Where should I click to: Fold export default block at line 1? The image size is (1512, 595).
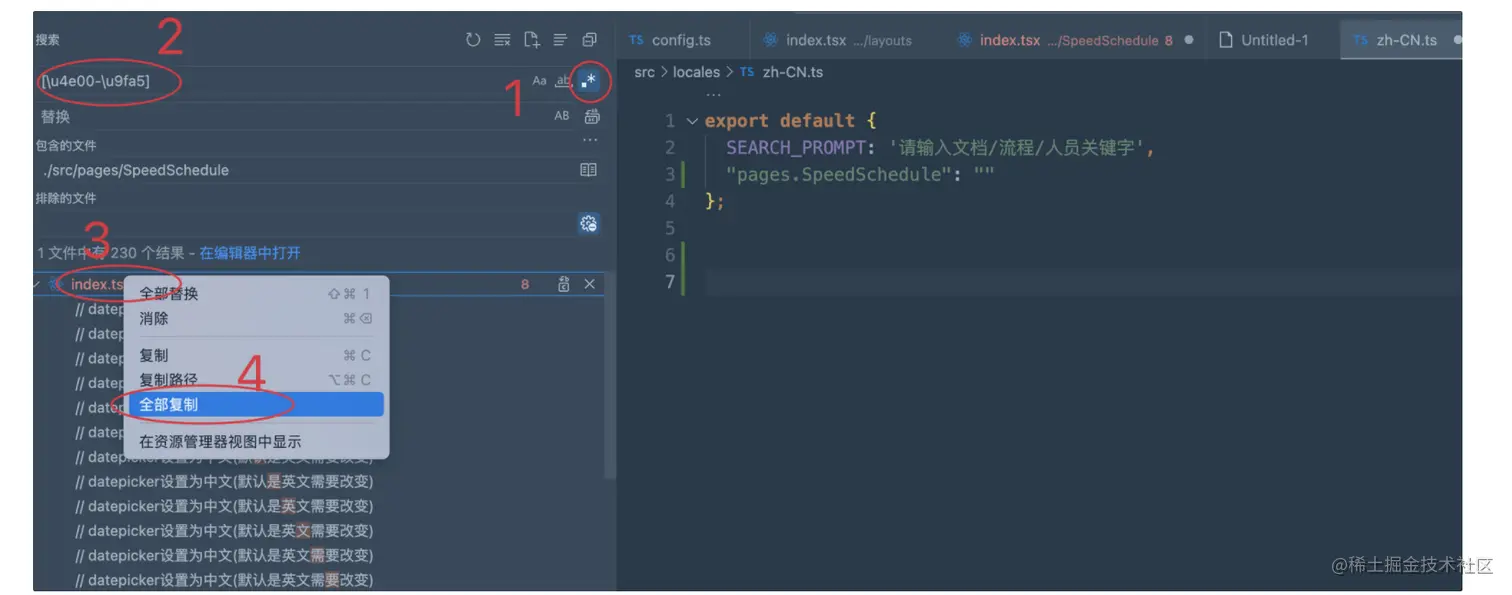[x=692, y=121]
